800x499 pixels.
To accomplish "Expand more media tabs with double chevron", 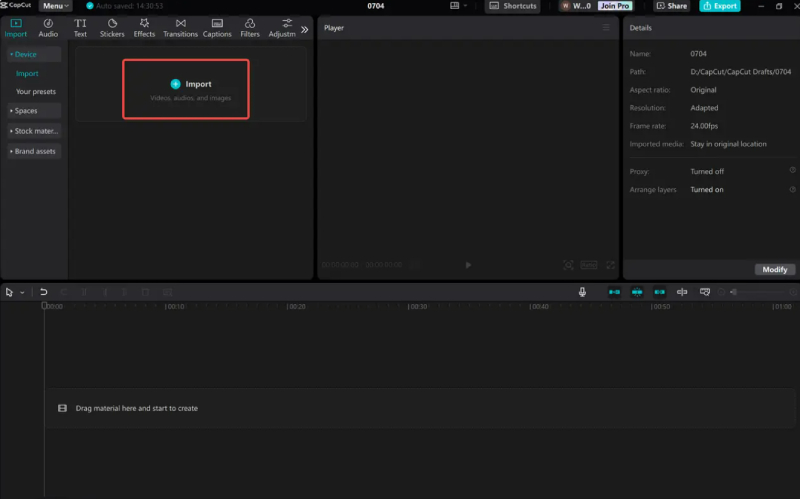I will pos(305,29).
